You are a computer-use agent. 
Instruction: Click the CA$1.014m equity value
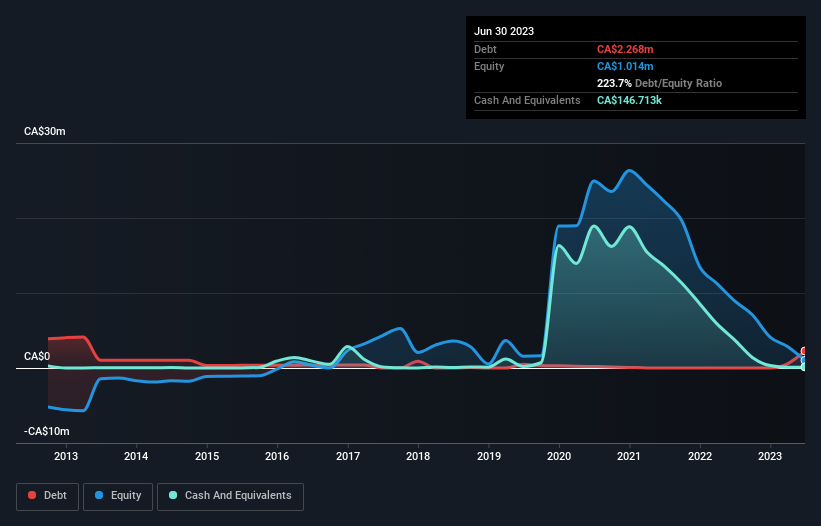625,66
